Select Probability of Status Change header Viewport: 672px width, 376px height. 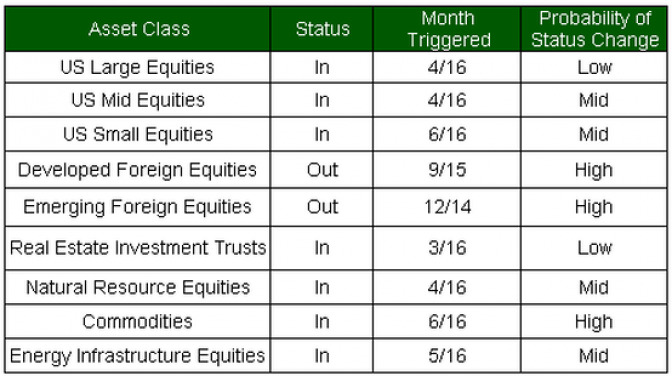[594, 29]
